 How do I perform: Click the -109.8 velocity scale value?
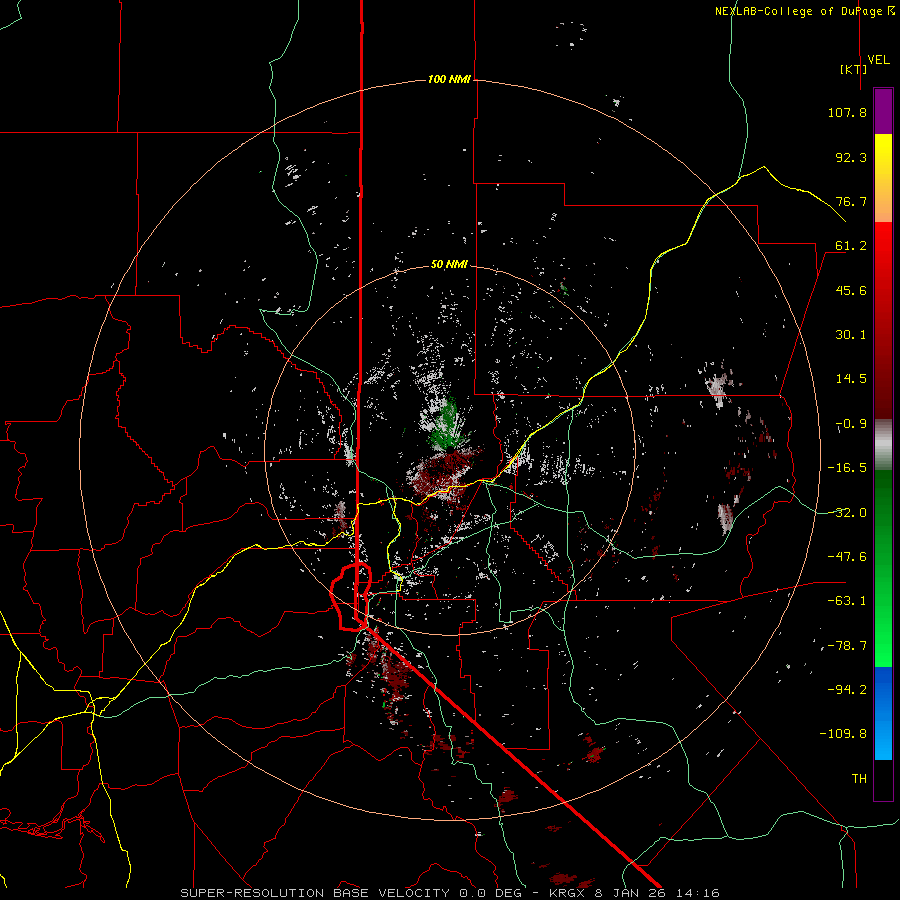click(843, 734)
